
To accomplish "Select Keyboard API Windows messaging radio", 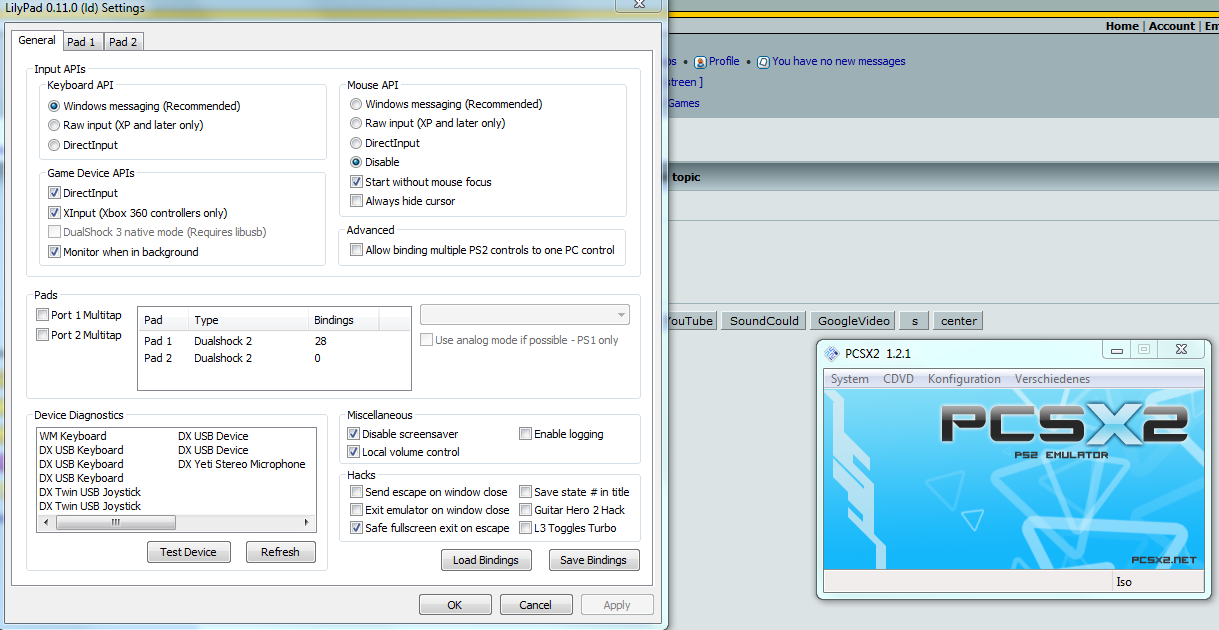I will coord(55,106).
